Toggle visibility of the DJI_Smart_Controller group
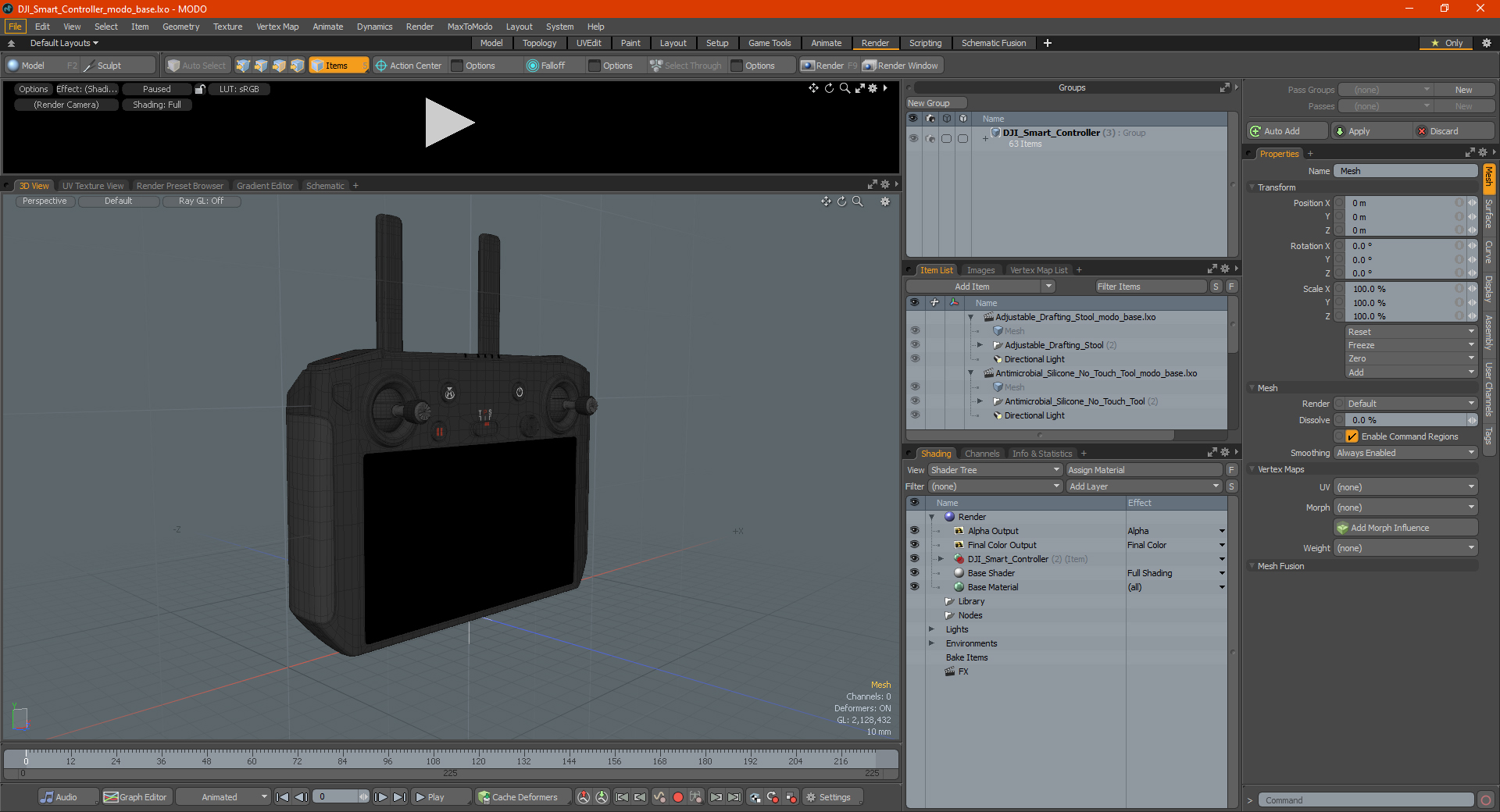The width and height of the screenshot is (1500, 812). (912, 138)
